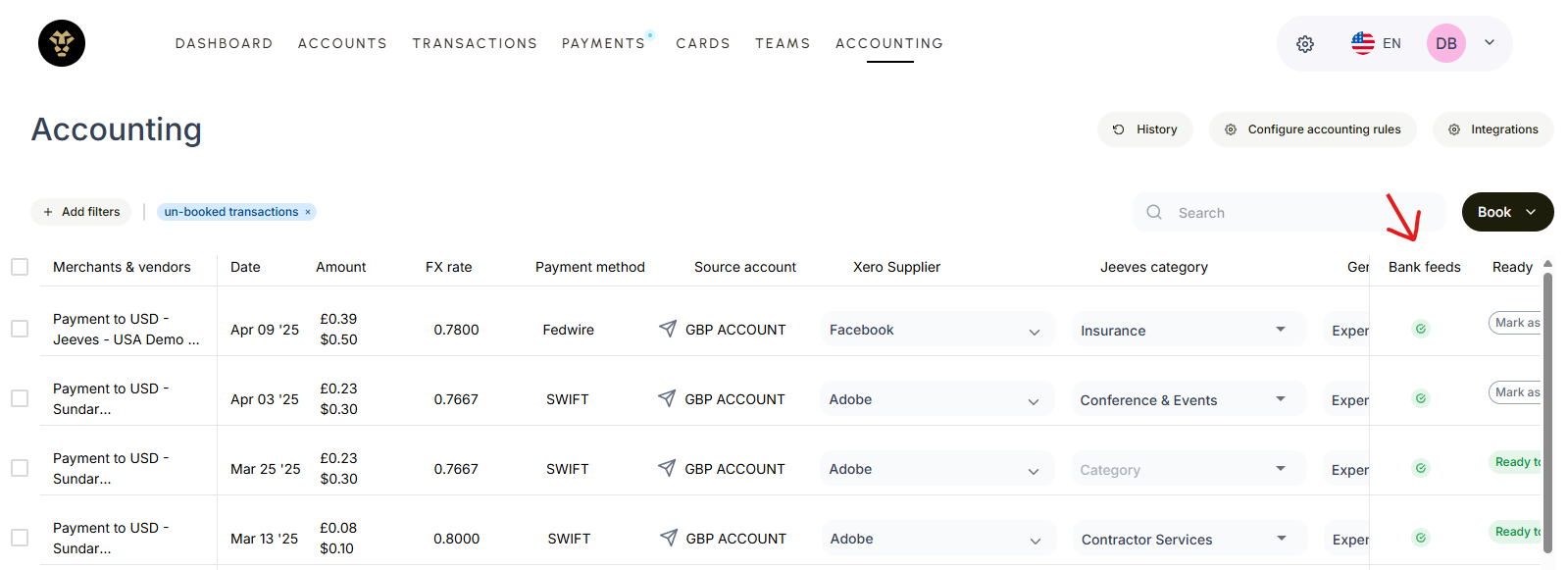This screenshot has width=1568, height=570.
Task: Remove the un-booked transactions filter
Action: [x=308, y=212]
